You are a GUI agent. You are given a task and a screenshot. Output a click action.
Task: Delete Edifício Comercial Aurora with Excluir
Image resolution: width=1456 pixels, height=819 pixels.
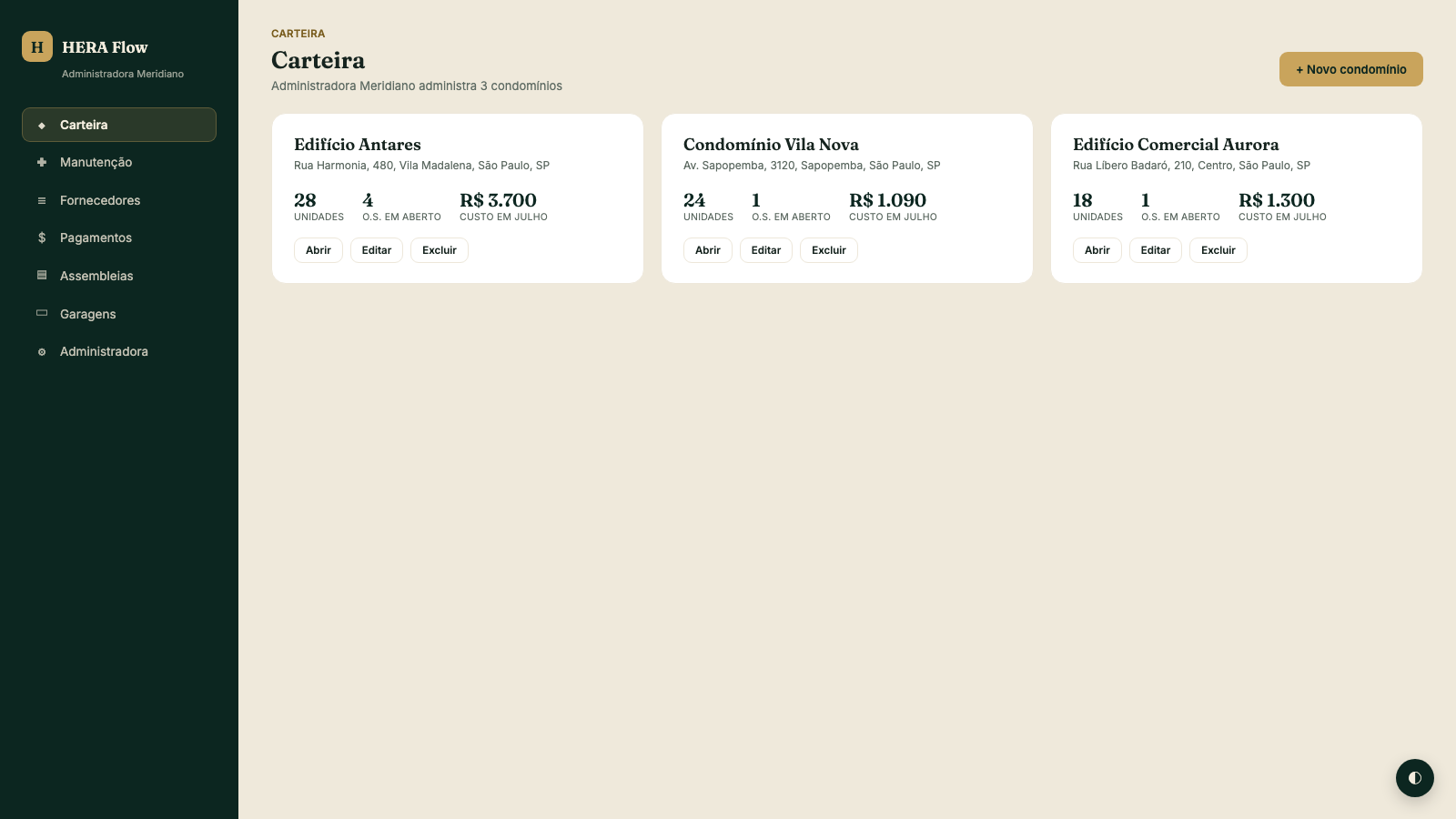click(x=1218, y=250)
